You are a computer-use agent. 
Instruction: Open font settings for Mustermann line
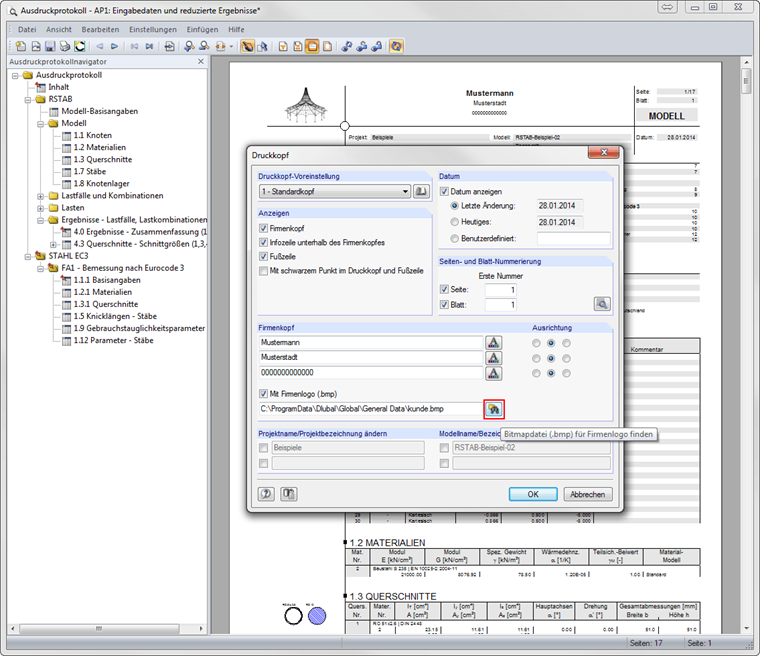(x=493, y=343)
